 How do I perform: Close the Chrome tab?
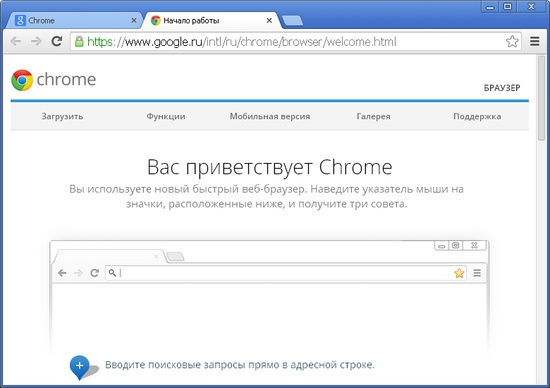click(134, 21)
